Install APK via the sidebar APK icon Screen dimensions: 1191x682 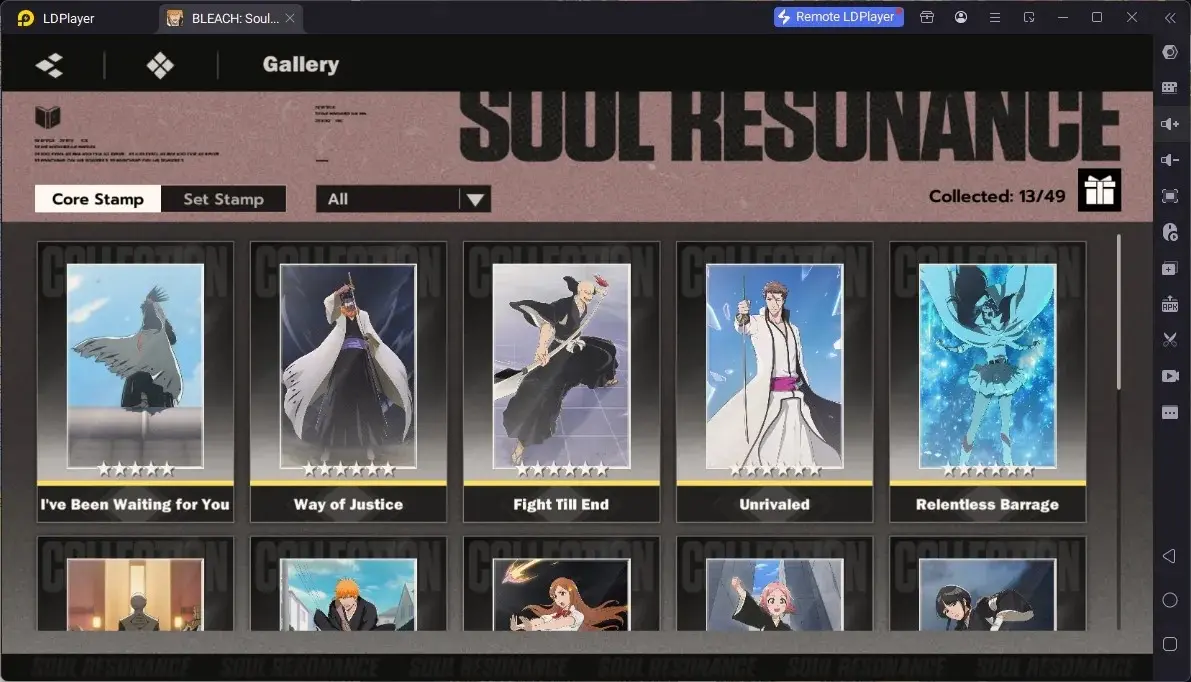(1170, 304)
